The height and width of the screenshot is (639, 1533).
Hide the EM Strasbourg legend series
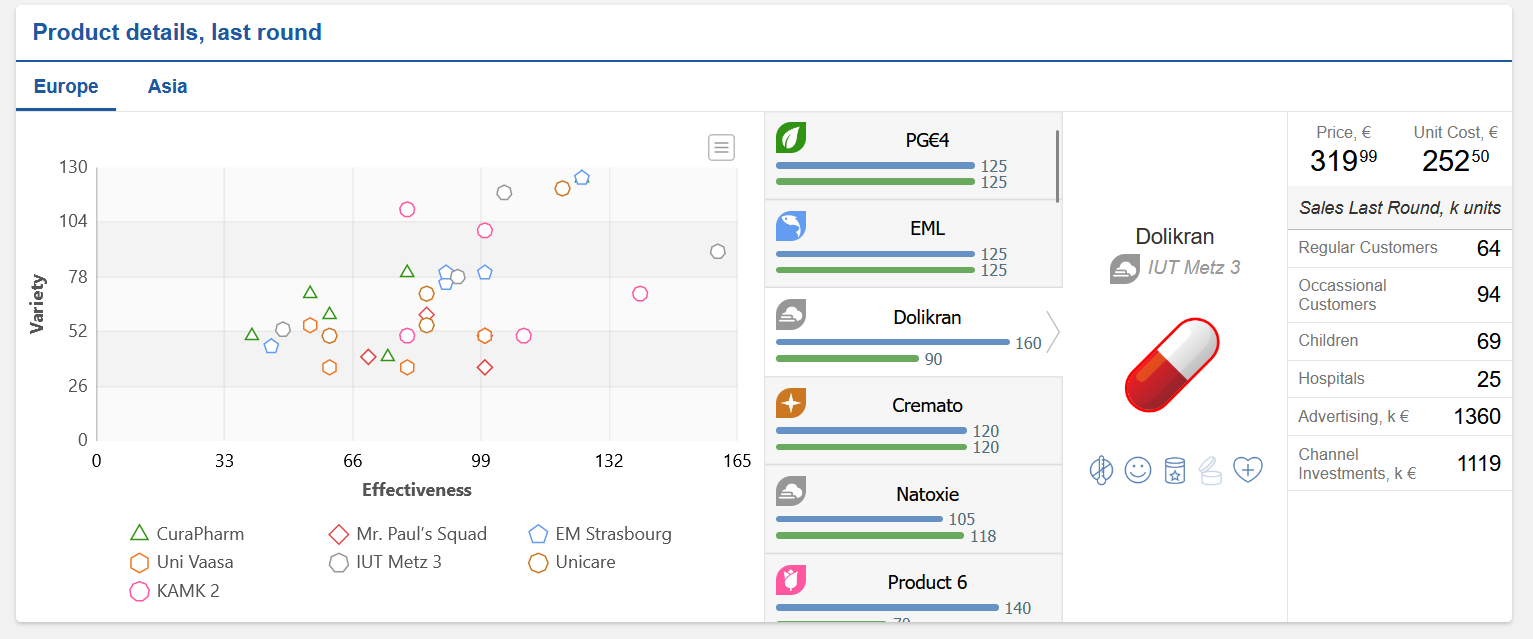point(600,534)
